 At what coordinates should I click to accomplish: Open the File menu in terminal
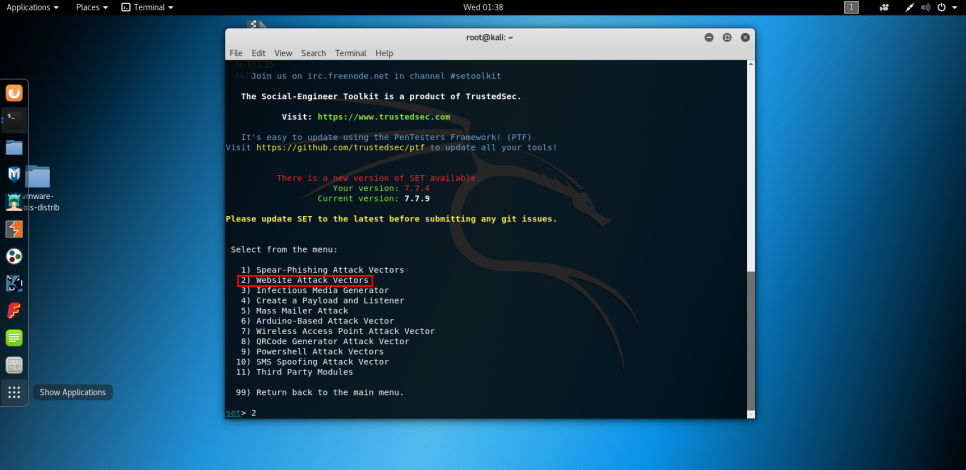click(236, 53)
